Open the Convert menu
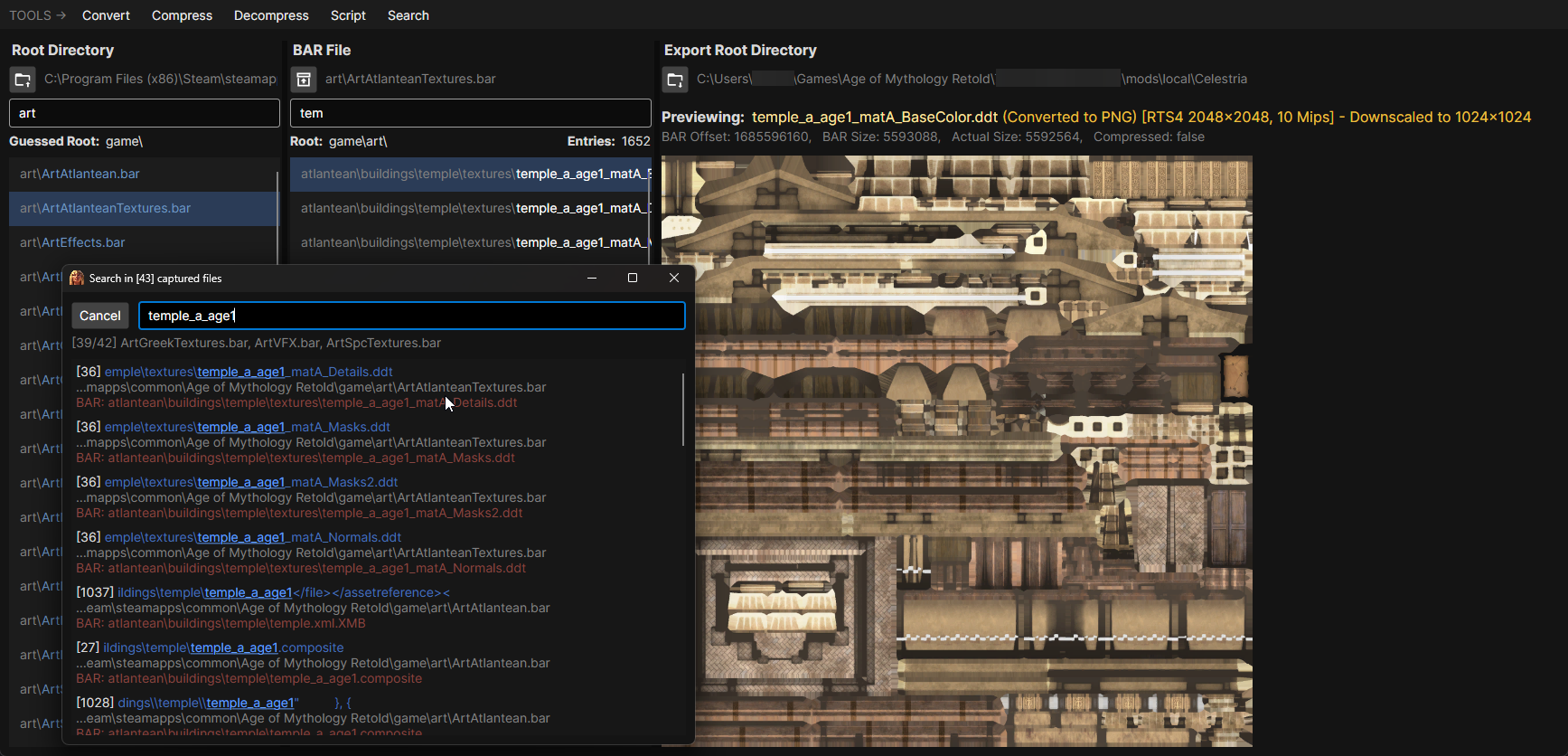 pyautogui.click(x=106, y=15)
